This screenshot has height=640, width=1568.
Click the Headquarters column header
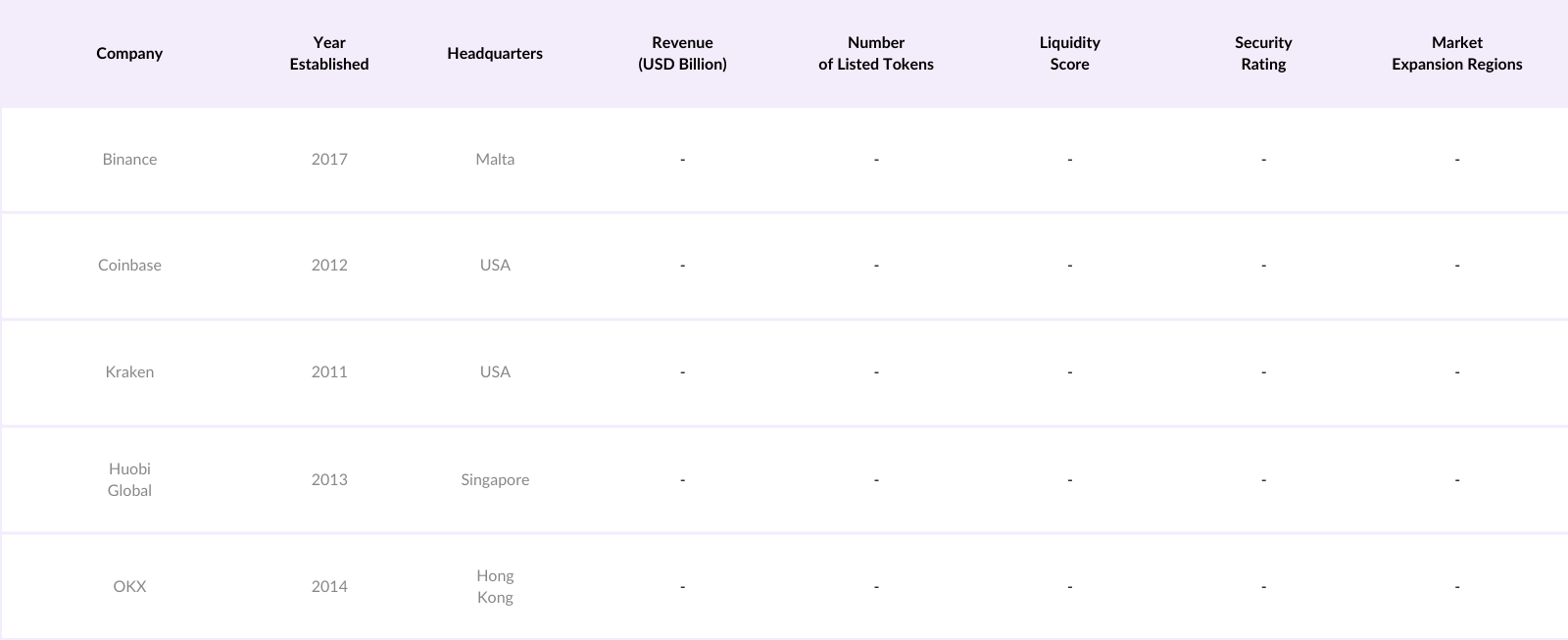click(495, 54)
